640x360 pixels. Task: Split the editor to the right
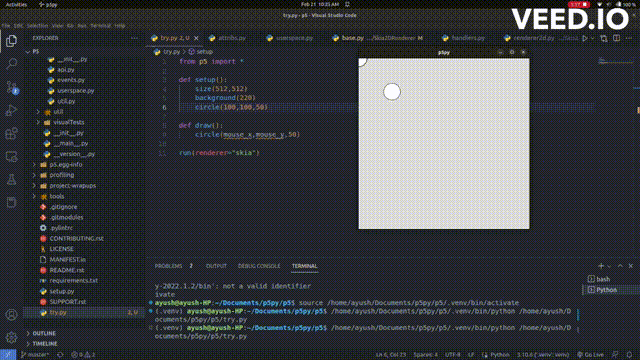[616, 38]
